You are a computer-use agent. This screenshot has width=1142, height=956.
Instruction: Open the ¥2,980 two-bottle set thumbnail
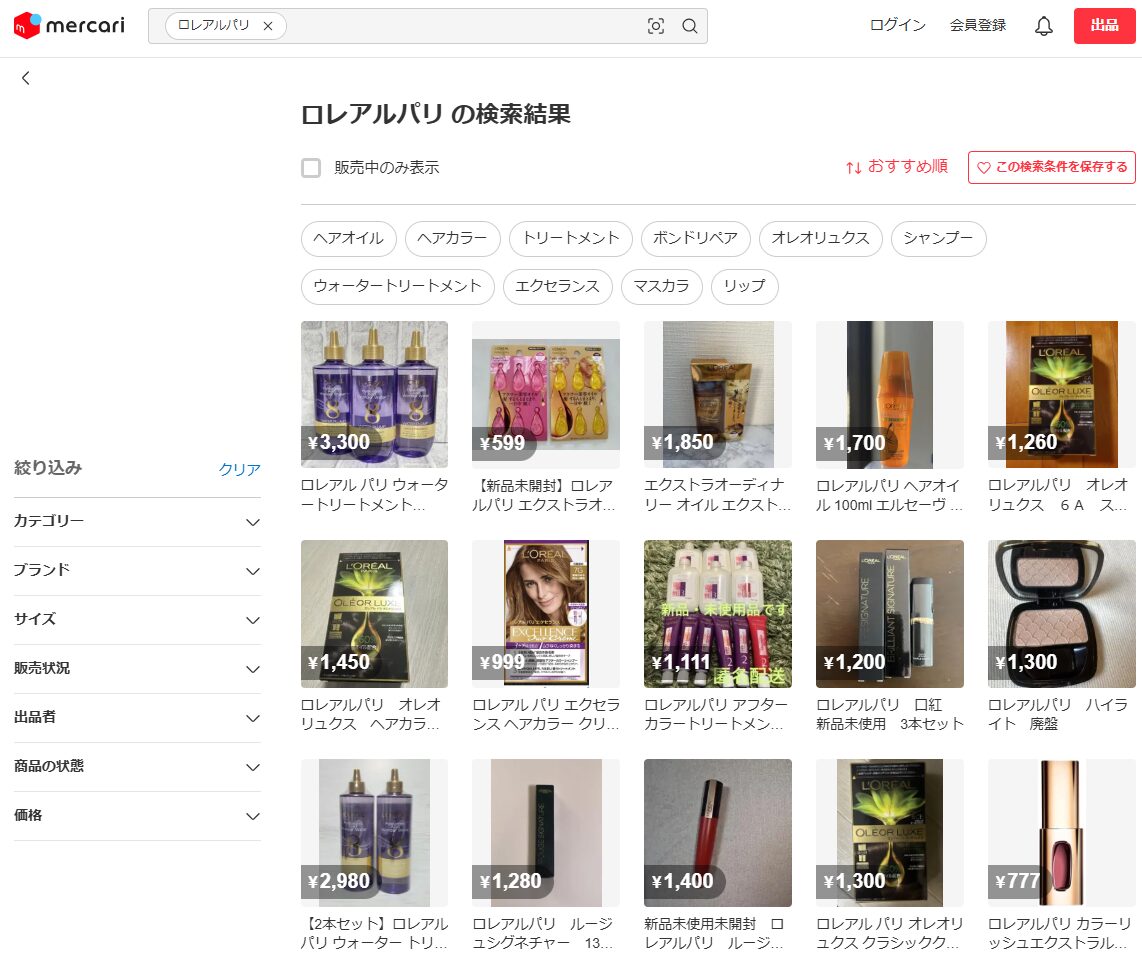point(374,833)
